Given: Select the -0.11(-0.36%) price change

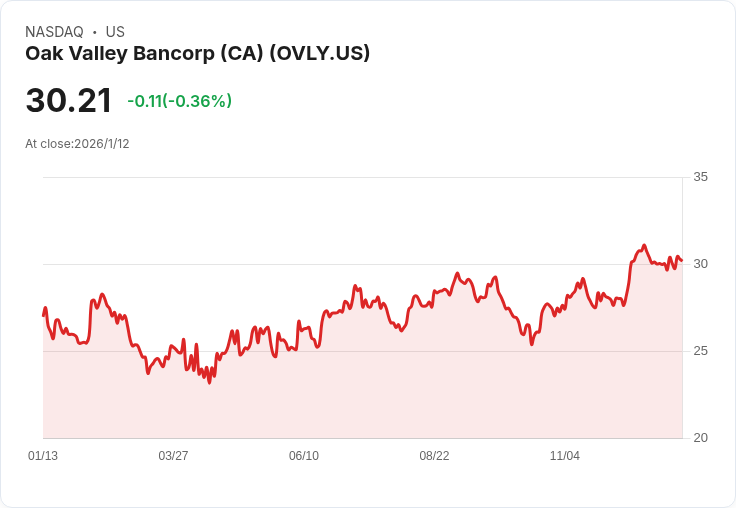Looking at the screenshot, I should [179, 101].
